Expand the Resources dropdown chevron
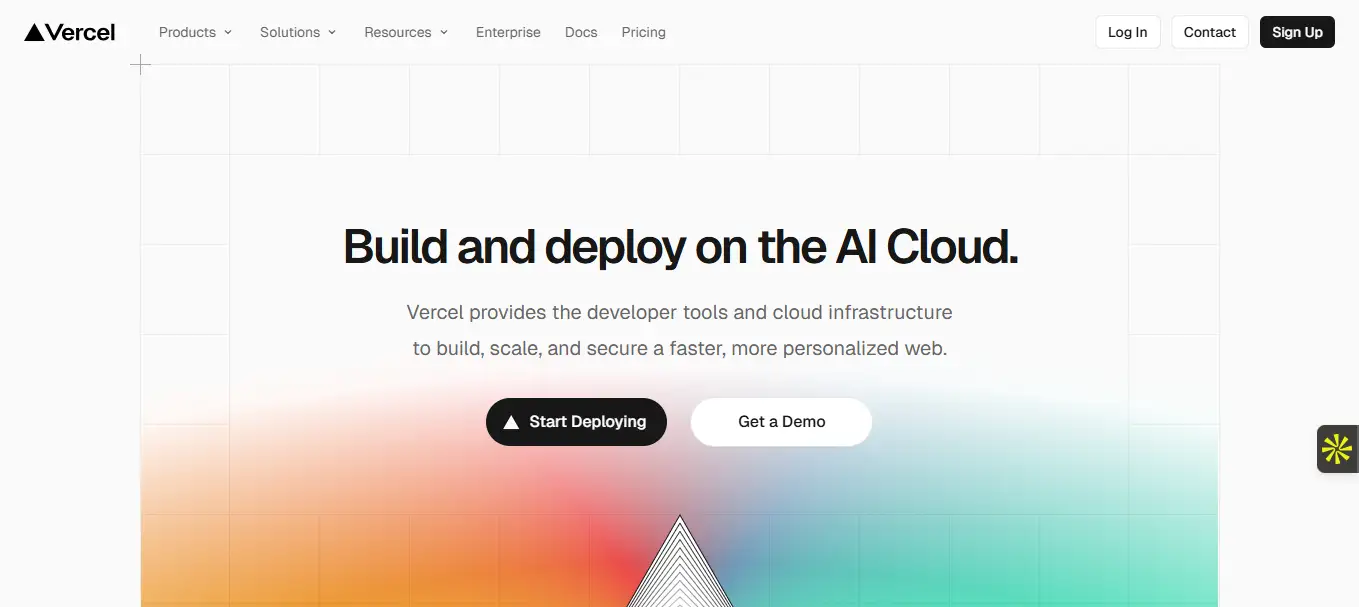This screenshot has height=607, width=1359. (444, 32)
